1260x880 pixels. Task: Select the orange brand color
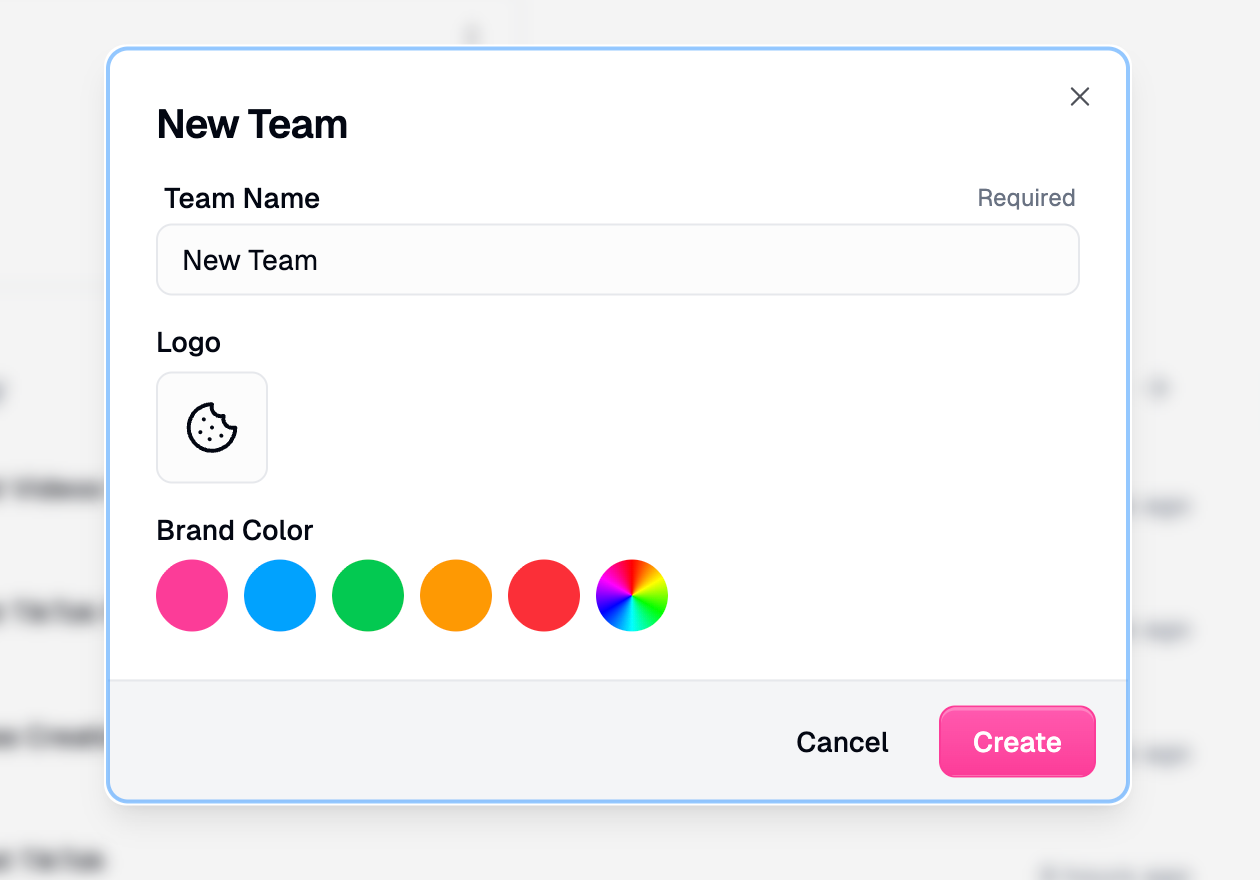coord(456,595)
